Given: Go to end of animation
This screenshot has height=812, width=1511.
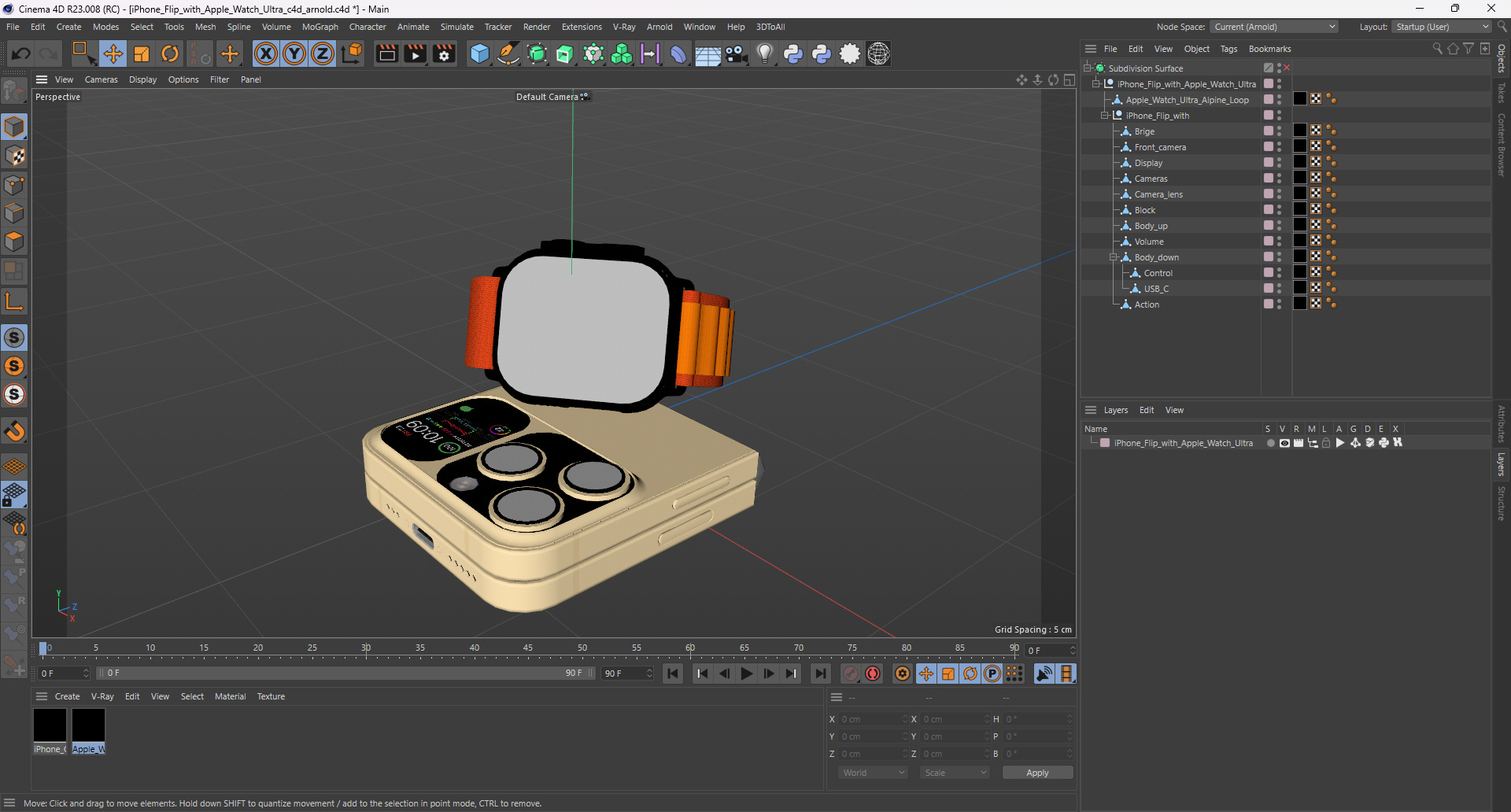Looking at the screenshot, I should (821, 674).
